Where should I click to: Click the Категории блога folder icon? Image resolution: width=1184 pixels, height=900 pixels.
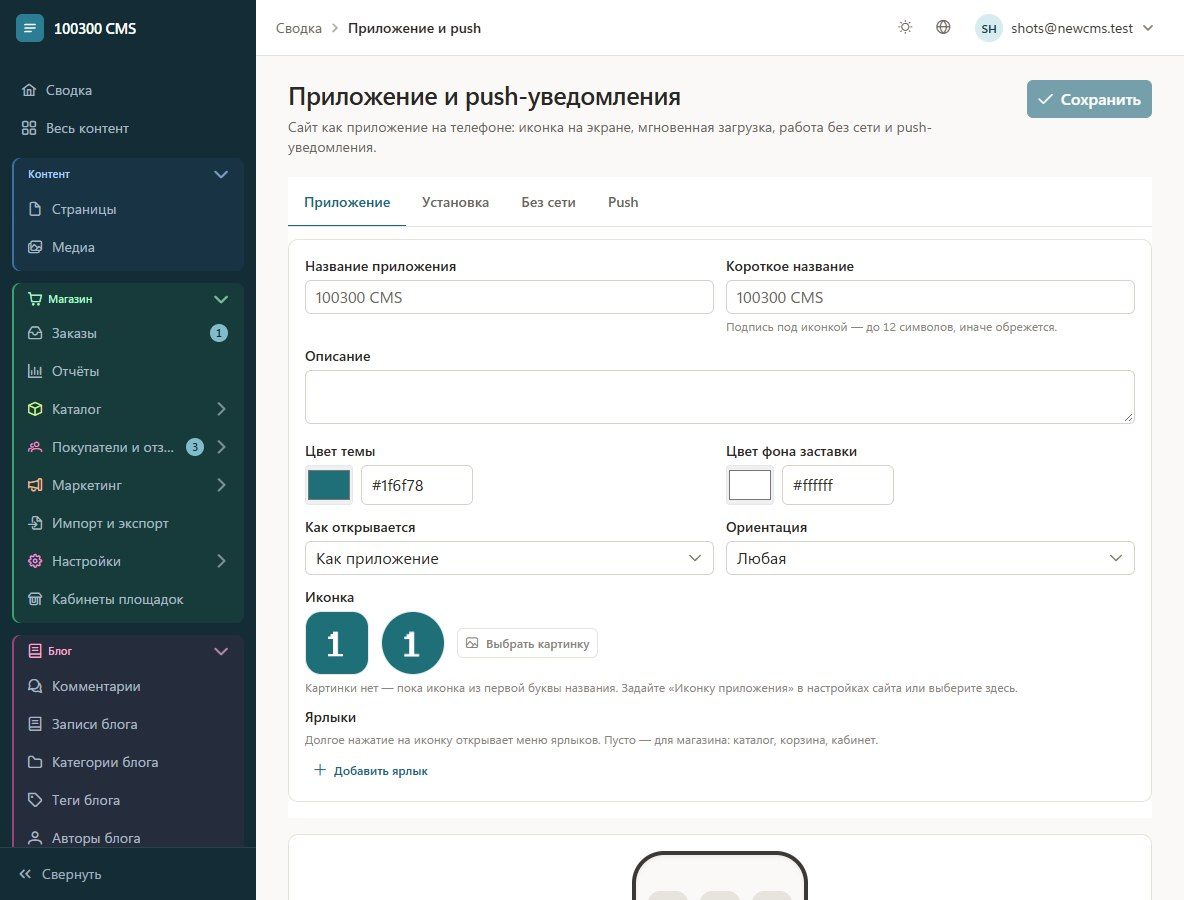(x=35, y=762)
